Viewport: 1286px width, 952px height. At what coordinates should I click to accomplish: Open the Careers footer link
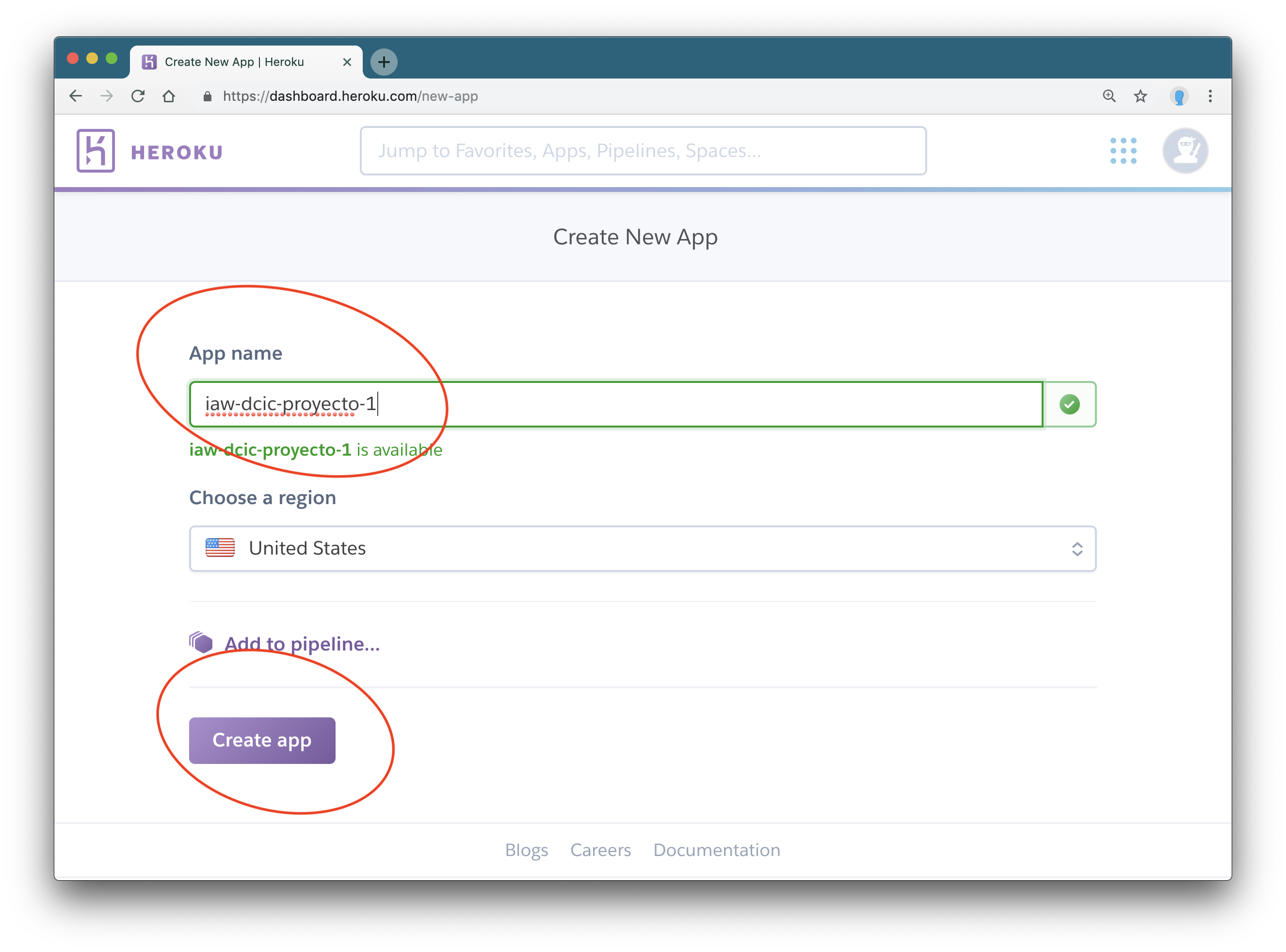coord(601,850)
